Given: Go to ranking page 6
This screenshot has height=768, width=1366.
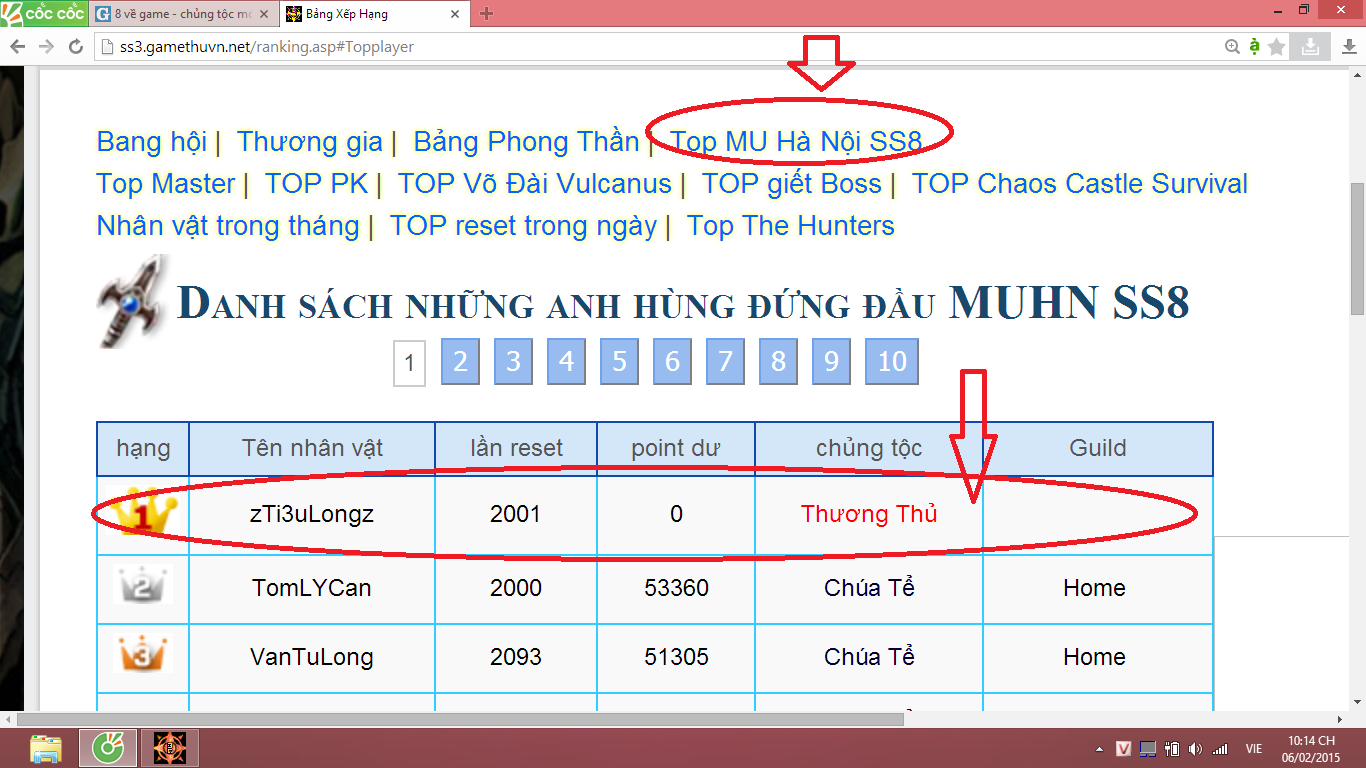Looking at the screenshot, I should coord(672,362).
